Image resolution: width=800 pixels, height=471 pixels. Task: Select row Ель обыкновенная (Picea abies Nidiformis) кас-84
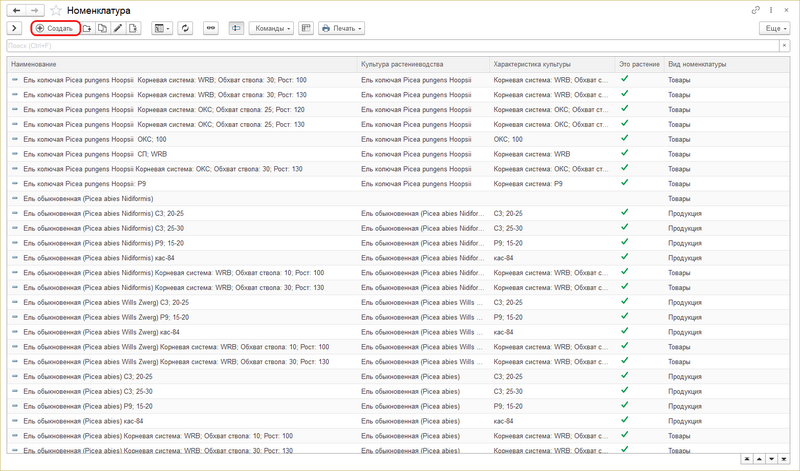tap(398, 258)
